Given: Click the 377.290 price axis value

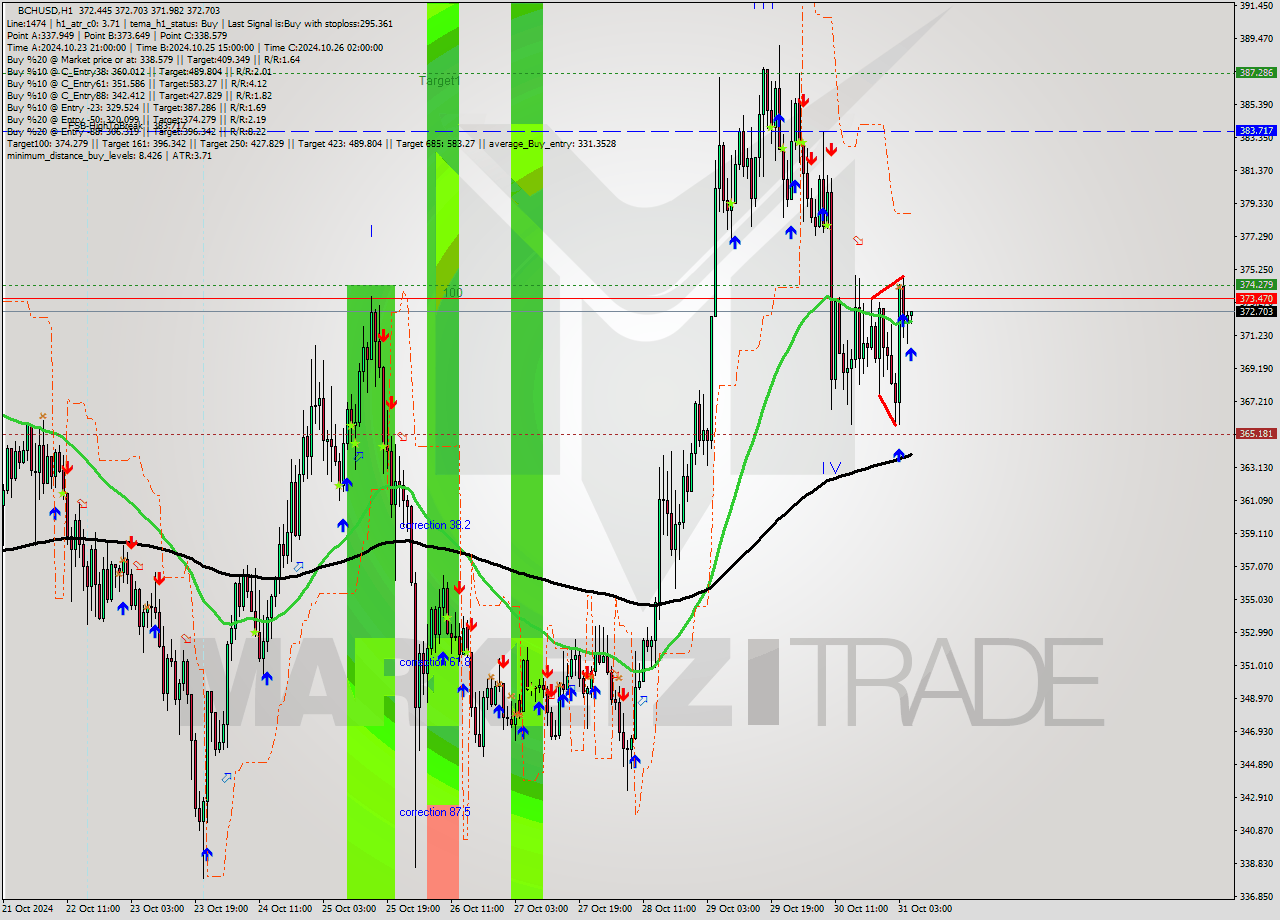Looking at the screenshot, I should point(1256,236).
